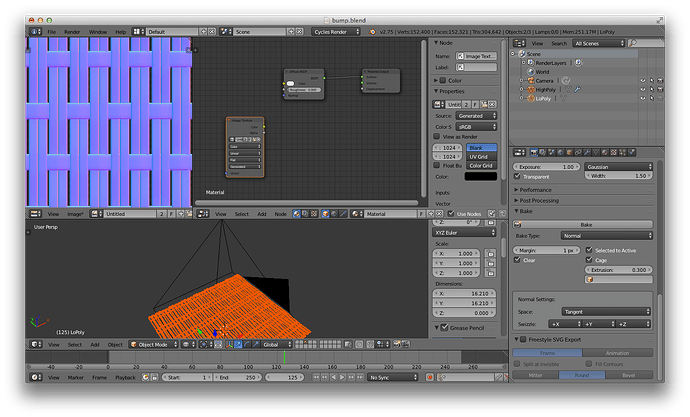Open the Scene properties tab
Image resolution: width=690 pixels, height=417 pixels.
pos(551,152)
